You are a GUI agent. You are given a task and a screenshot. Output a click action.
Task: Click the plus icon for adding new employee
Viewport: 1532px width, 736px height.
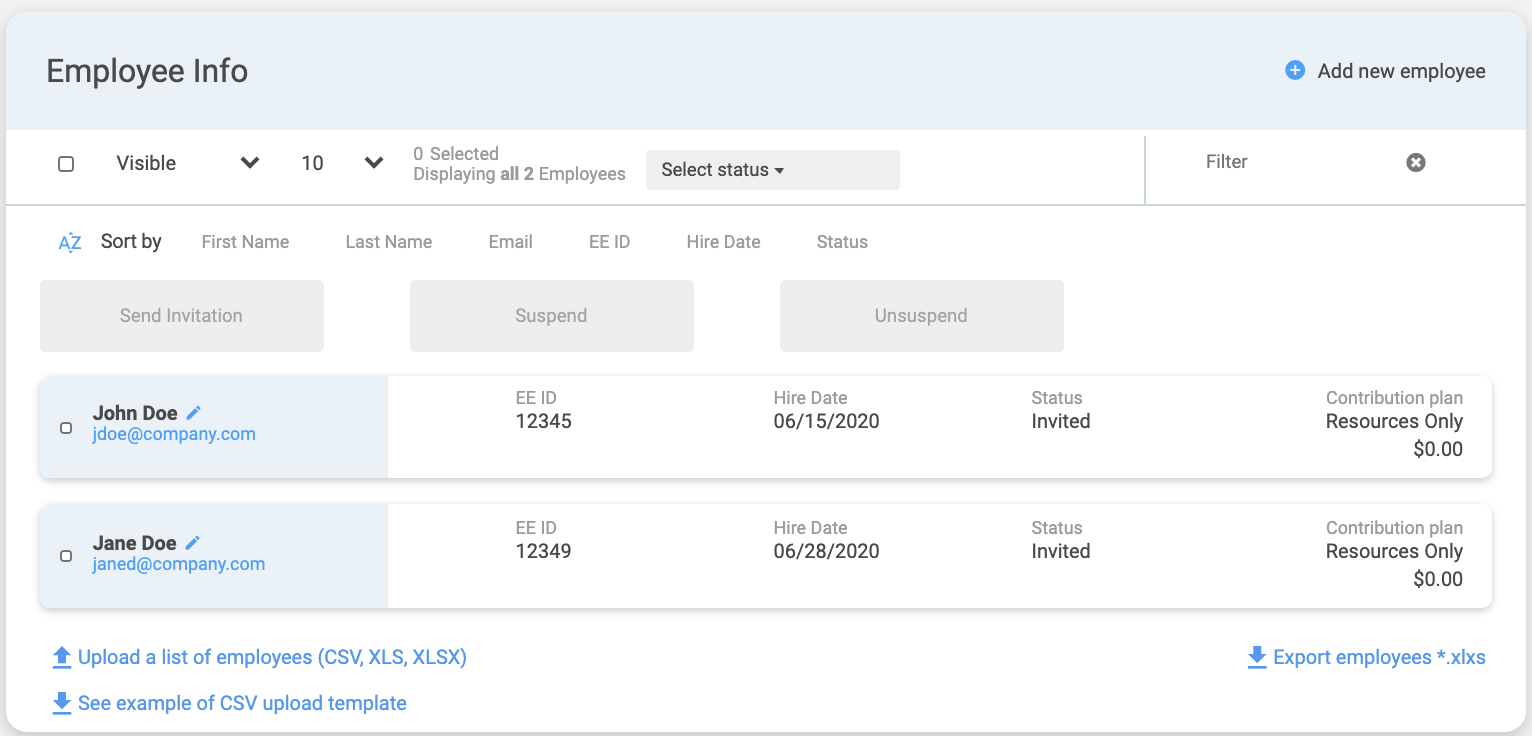(1295, 71)
